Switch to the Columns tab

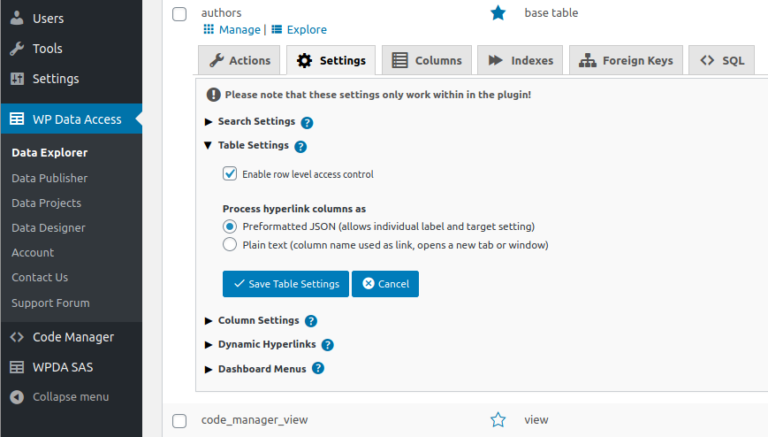click(x=427, y=61)
